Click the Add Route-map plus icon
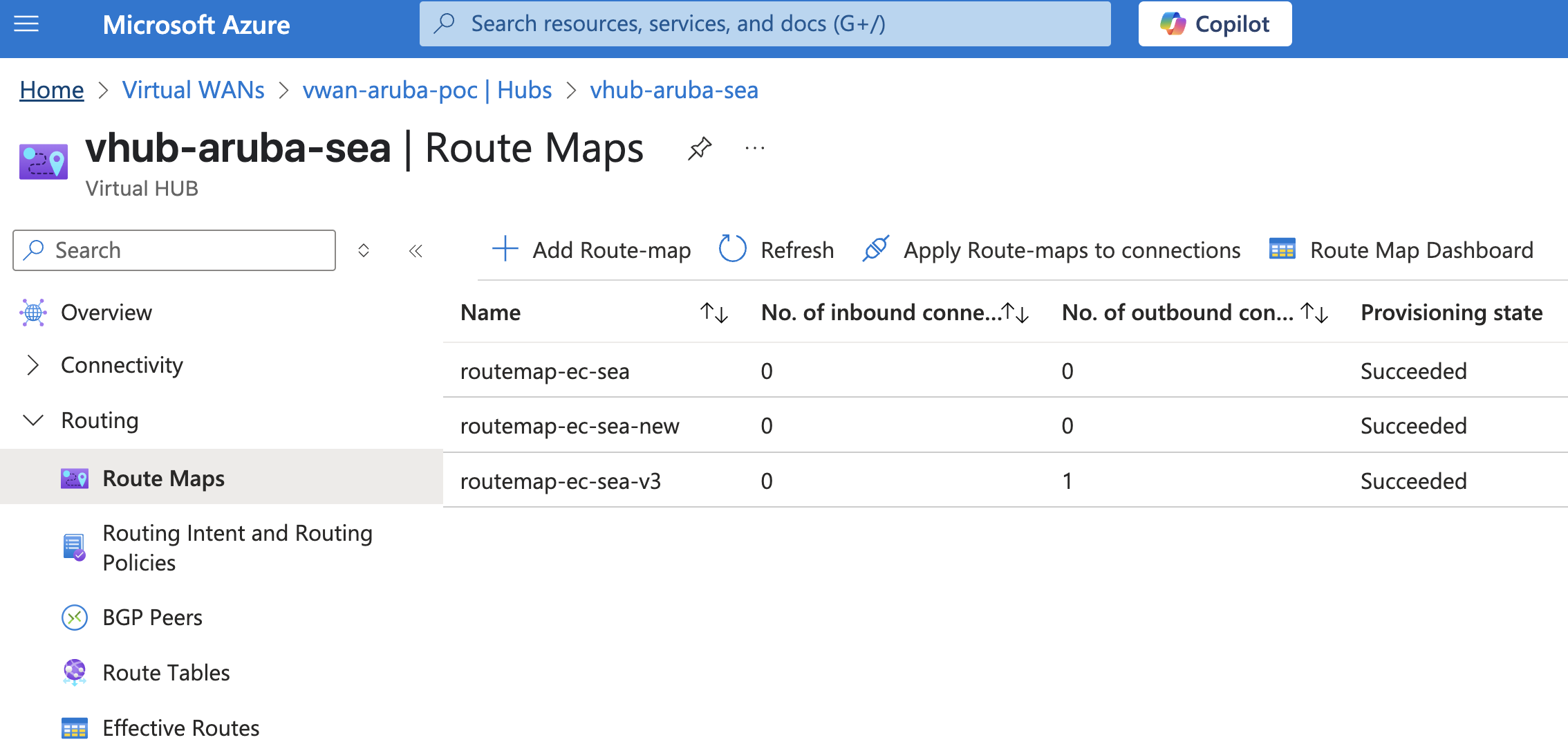 pos(505,249)
